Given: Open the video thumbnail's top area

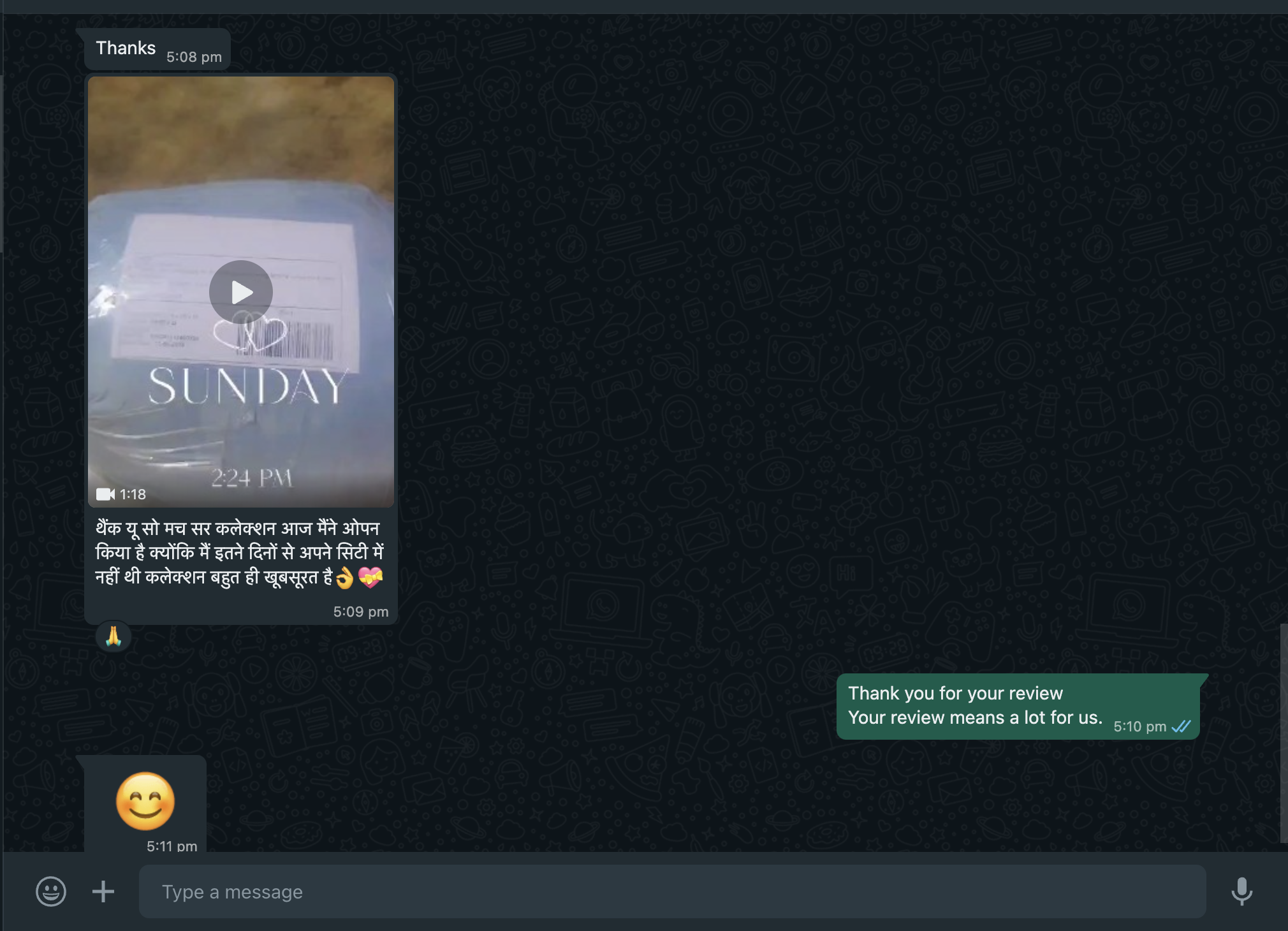Looking at the screenshot, I should 241,128.
